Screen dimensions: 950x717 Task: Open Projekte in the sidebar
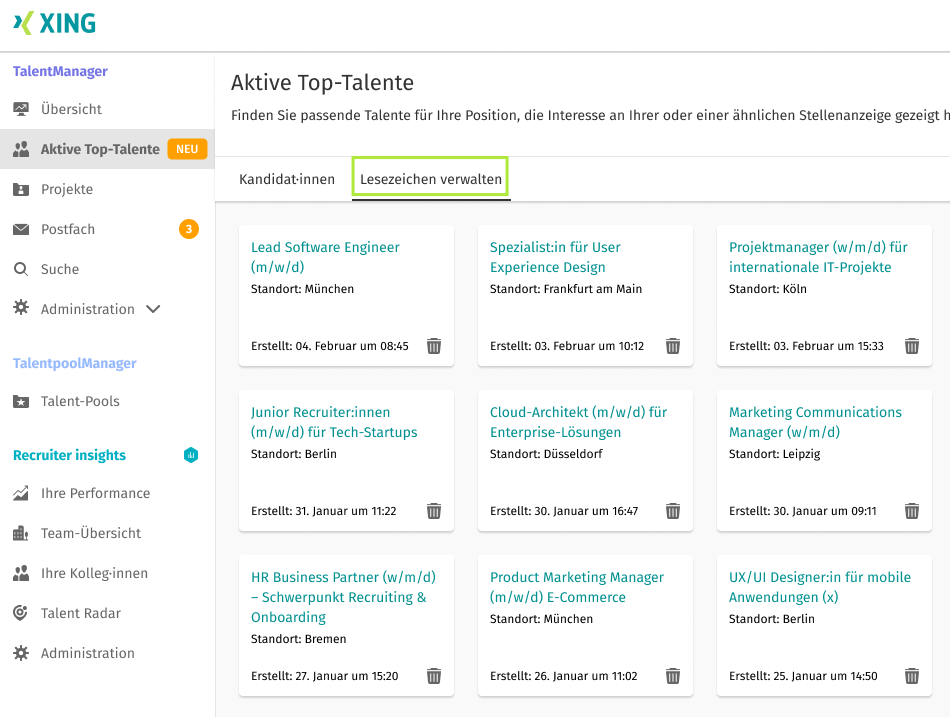(x=66, y=189)
